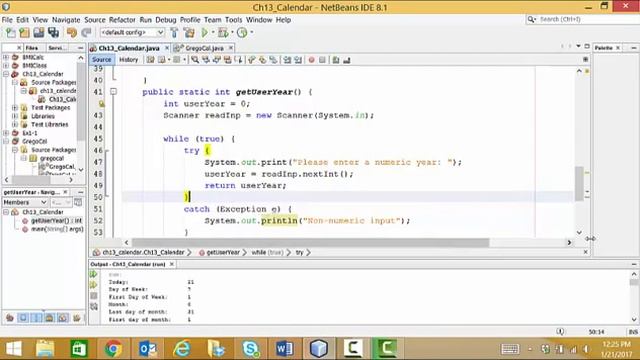The image size is (640, 360).
Task: Click the Windows Start button
Action: (13, 349)
